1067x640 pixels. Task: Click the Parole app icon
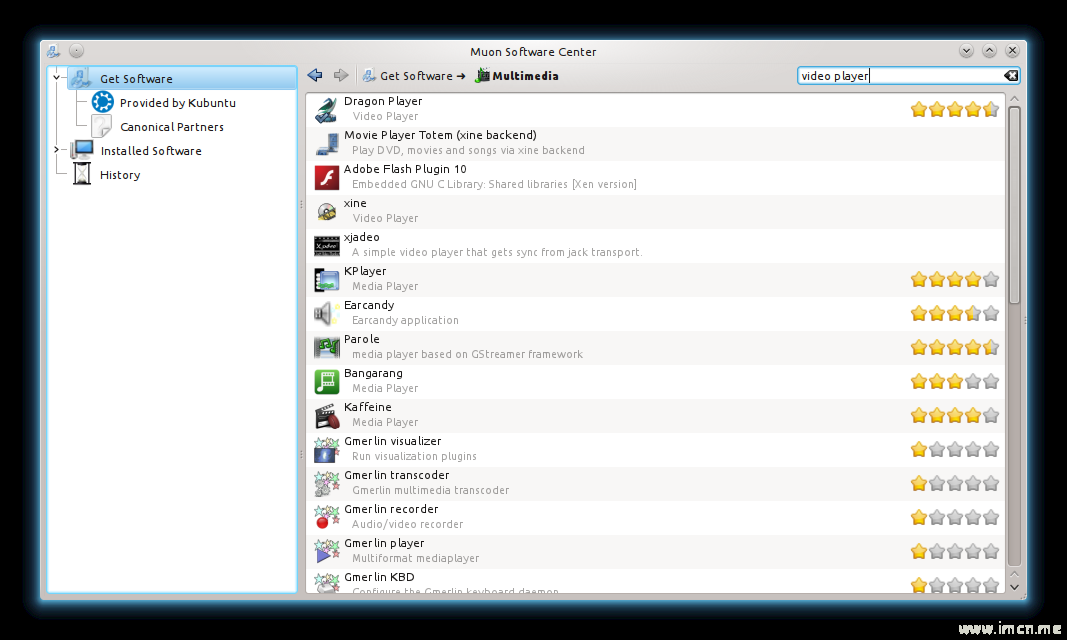[327, 348]
